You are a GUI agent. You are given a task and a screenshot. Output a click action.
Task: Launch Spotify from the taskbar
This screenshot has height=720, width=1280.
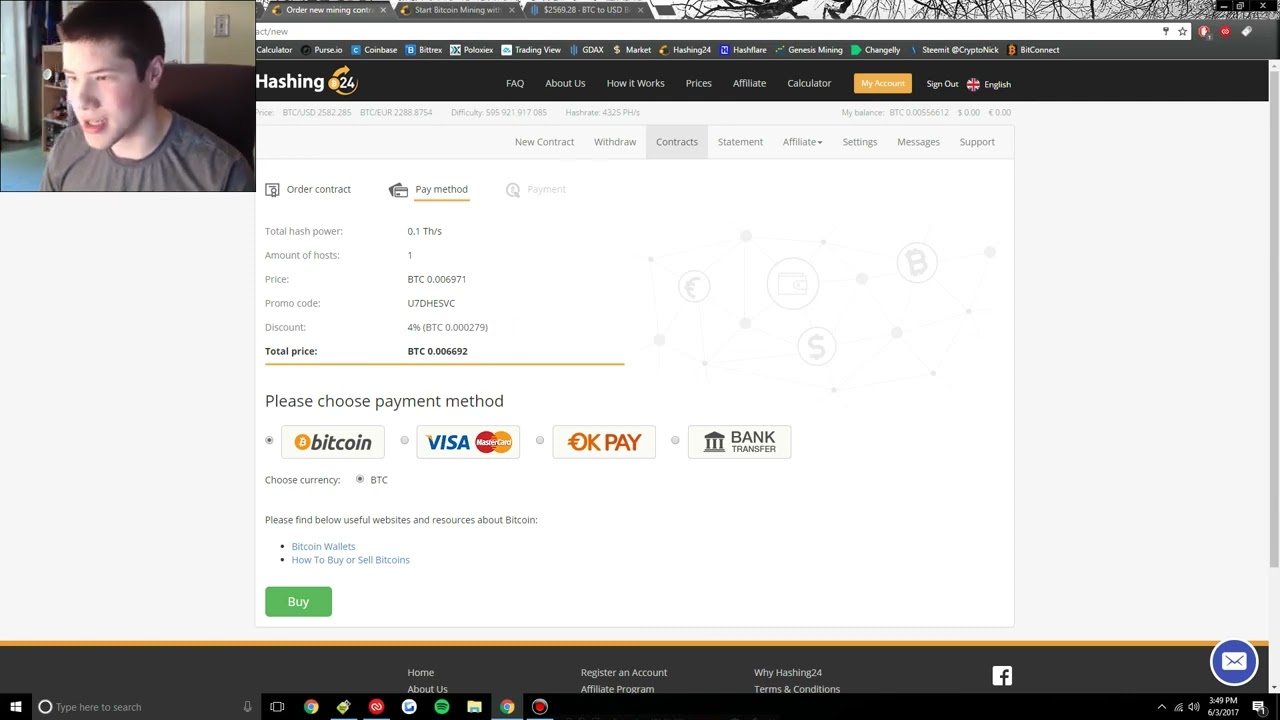pos(442,707)
